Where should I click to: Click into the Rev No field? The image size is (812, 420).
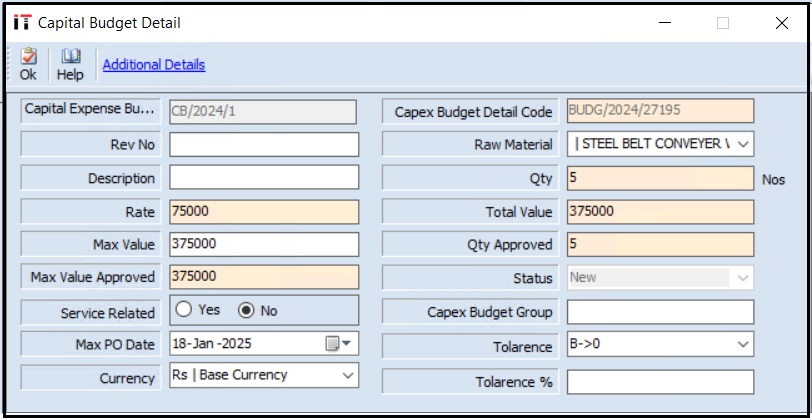tap(263, 144)
